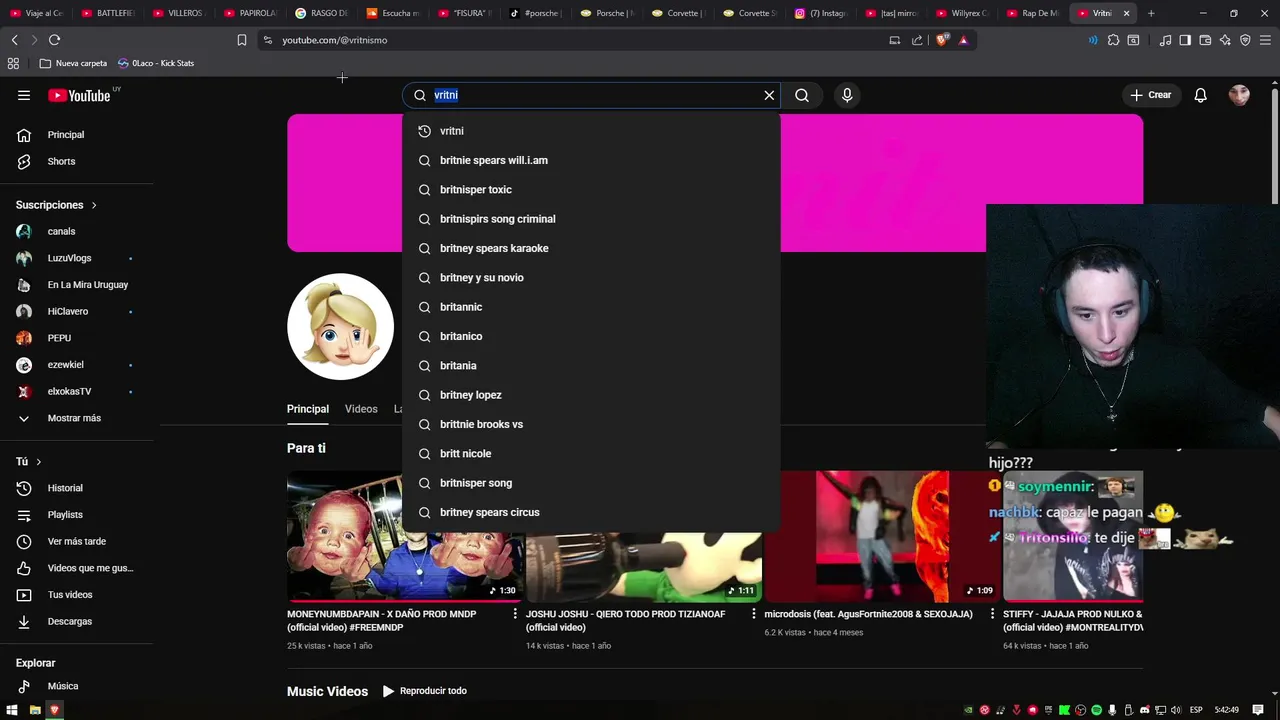
Task: Open Ver más tarde
Action: (x=77, y=541)
